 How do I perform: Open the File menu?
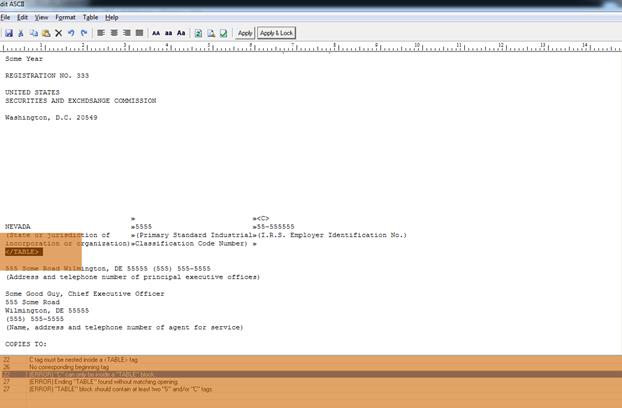[x=5, y=17]
